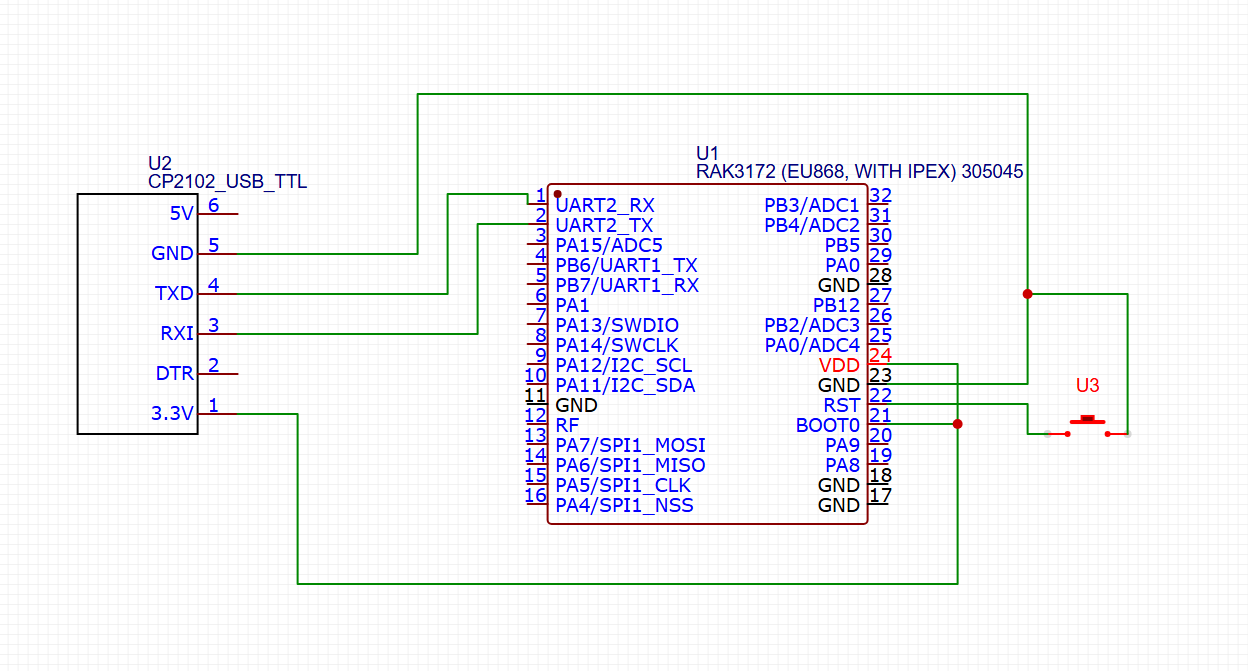The height and width of the screenshot is (671, 1248).
Task: Click the wire junction dot next to BOOT0
Action: 958,424
